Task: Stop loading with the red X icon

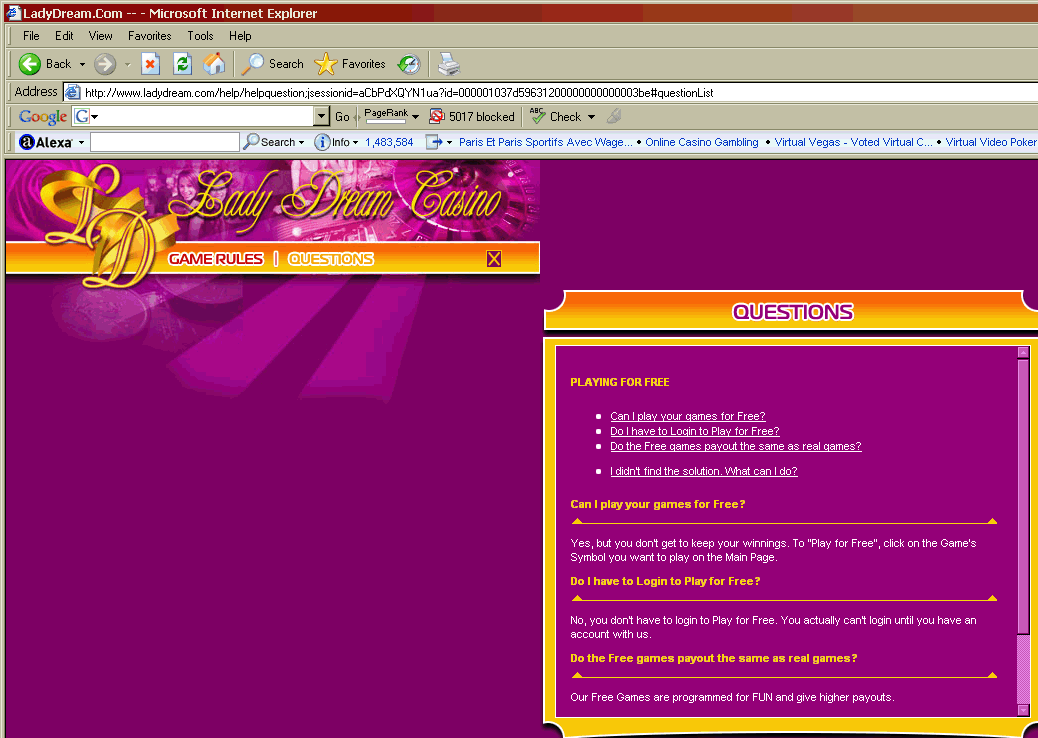Action: 150,64
